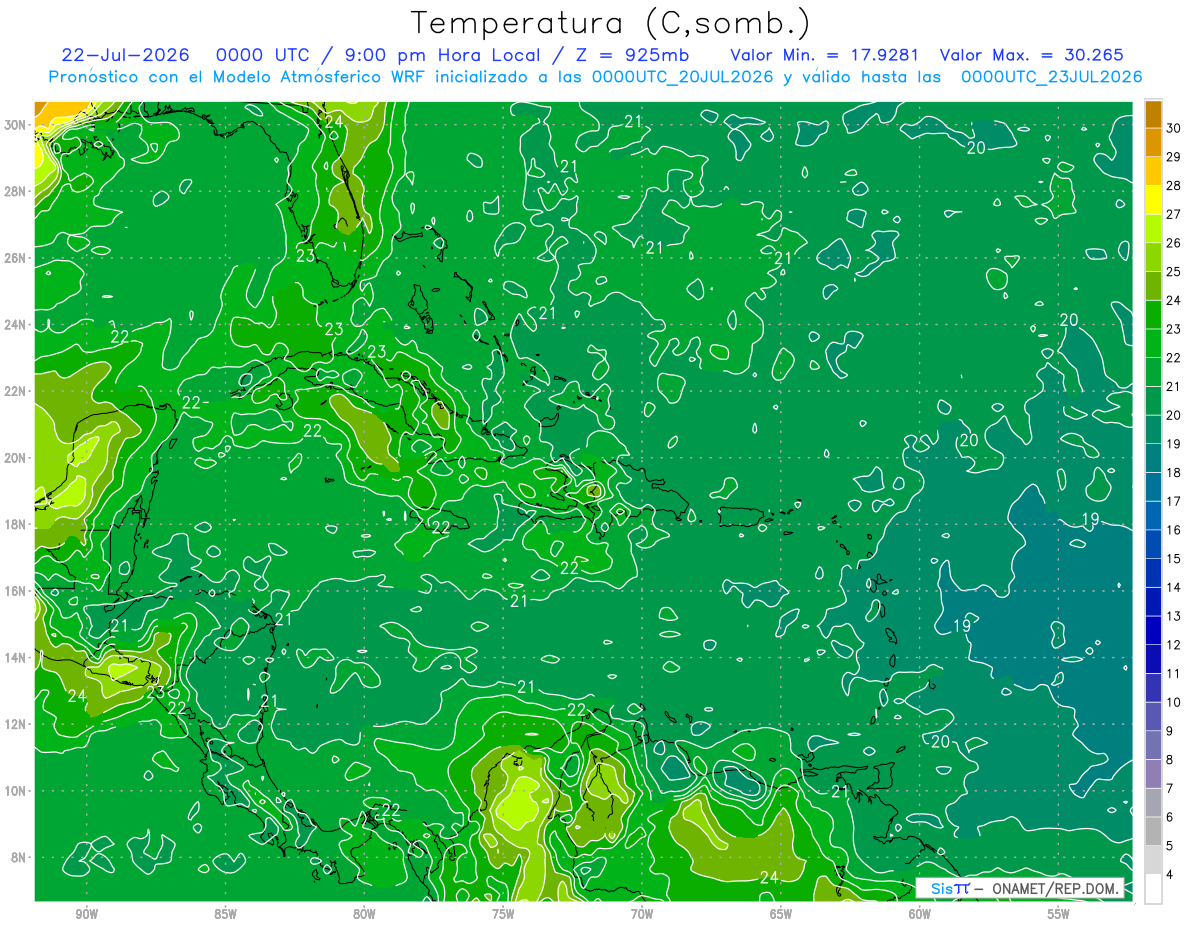
Task: Click the longitude axis label 65W
Action: [x=781, y=914]
